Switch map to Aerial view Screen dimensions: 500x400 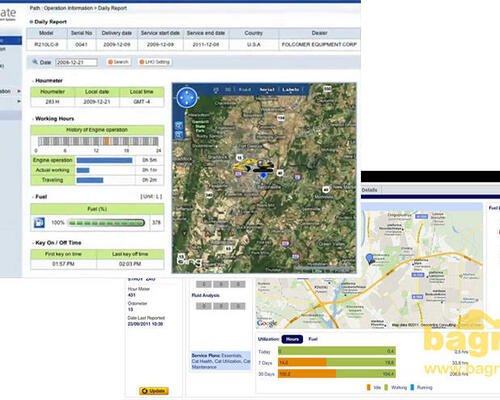(267, 90)
